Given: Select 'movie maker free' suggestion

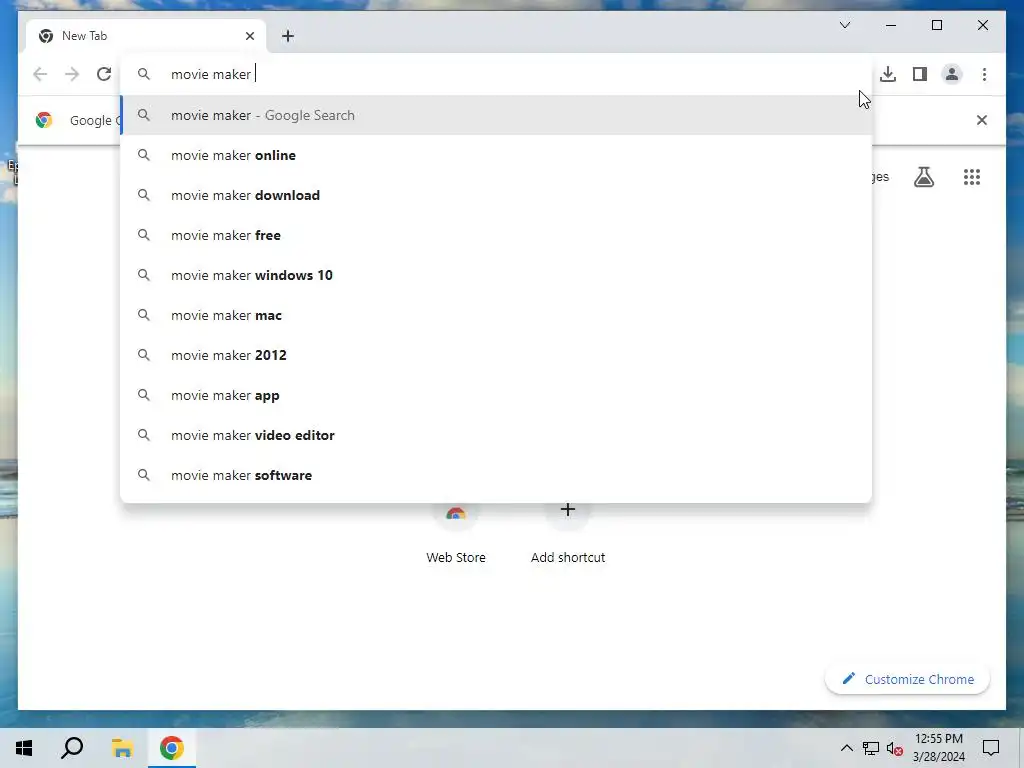Looking at the screenshot, I should click(x=496, y=235).
